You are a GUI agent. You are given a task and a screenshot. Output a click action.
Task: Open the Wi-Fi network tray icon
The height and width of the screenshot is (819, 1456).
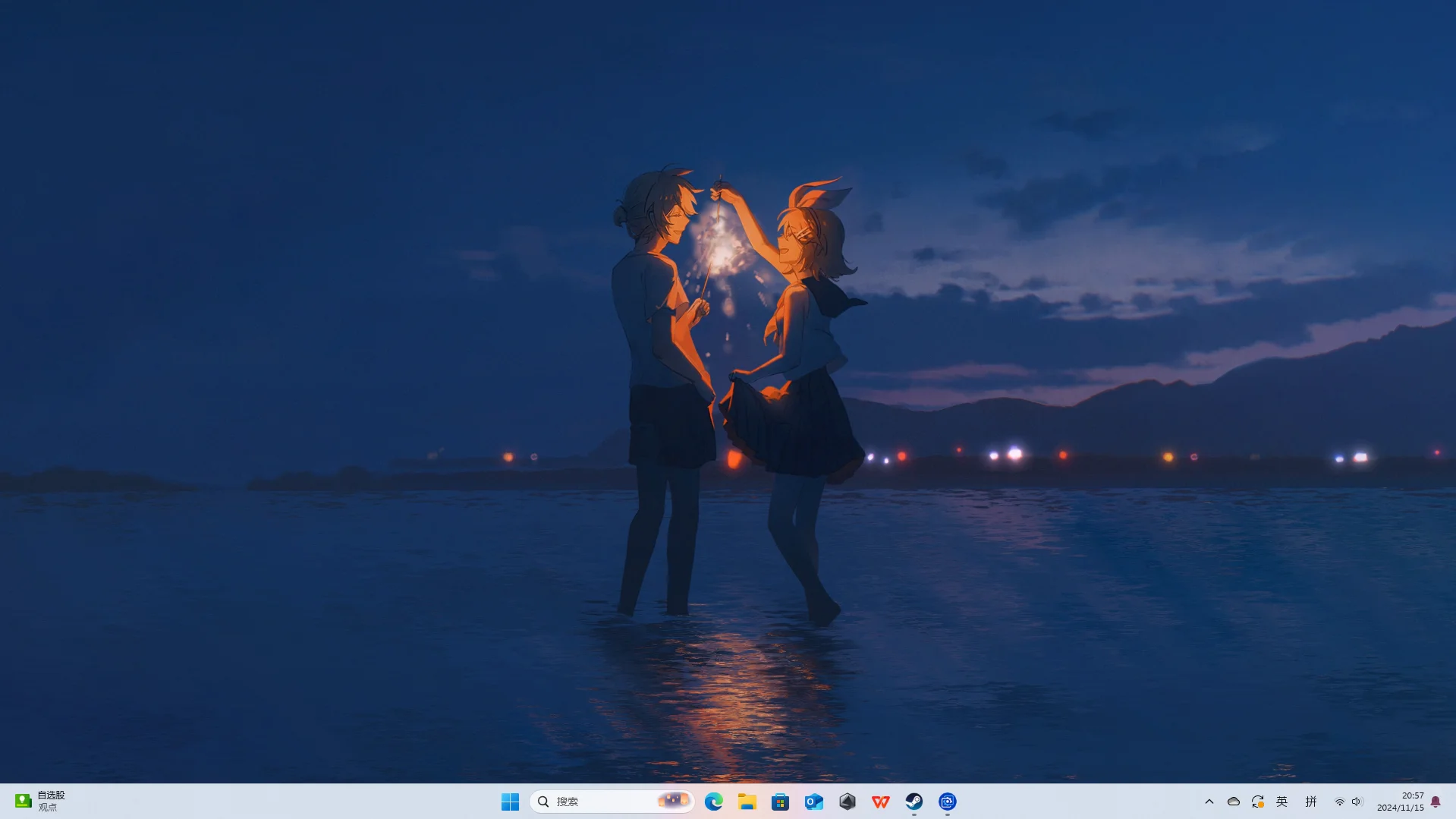point(1340,802)
